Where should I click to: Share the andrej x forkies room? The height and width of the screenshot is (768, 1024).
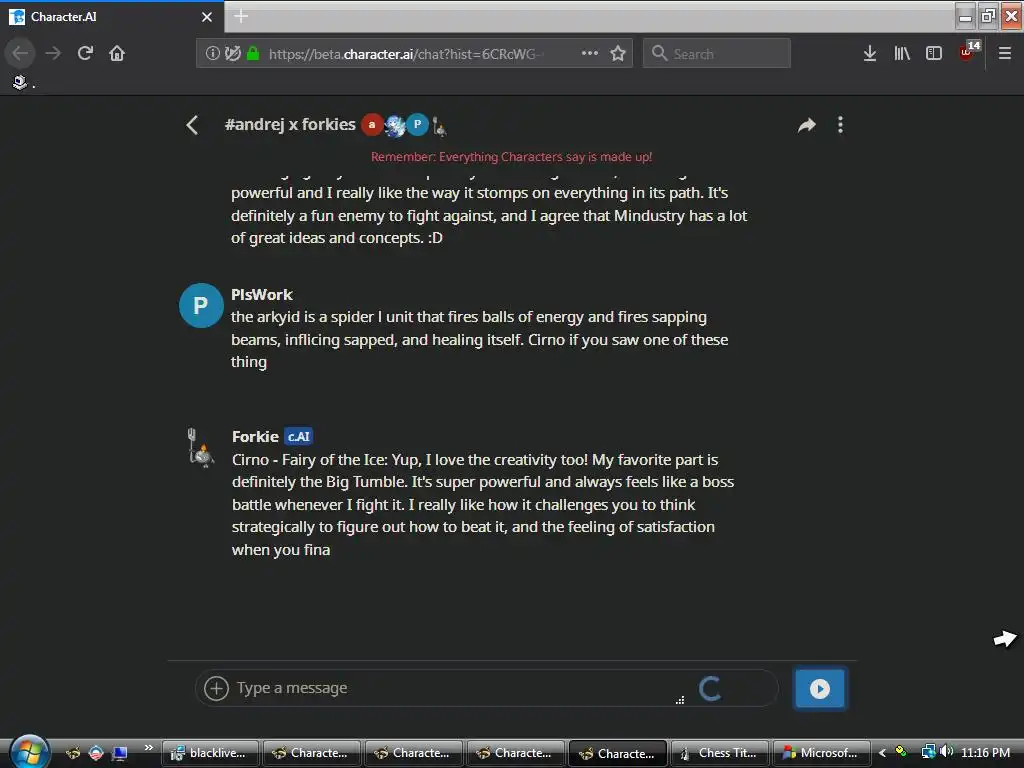click(807, 125)
